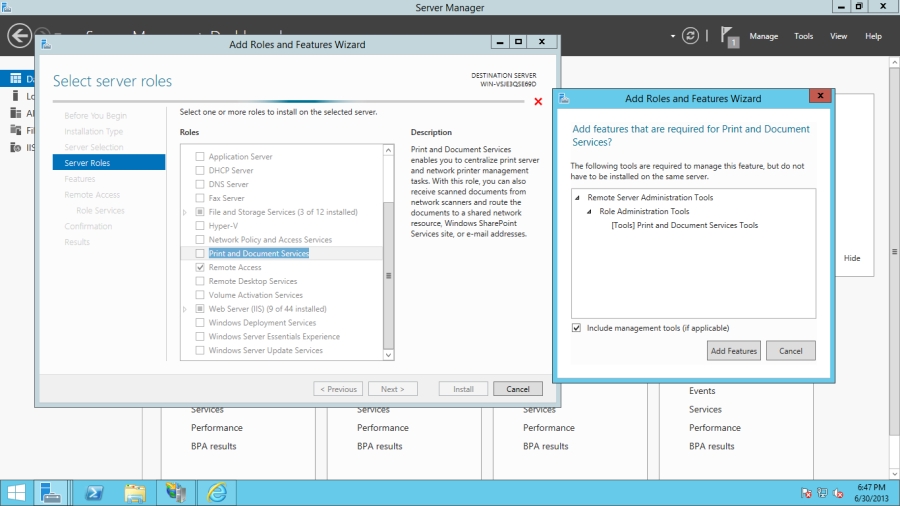This screenshot has height=506, width=900.
Task: Select File and Storage Services sidebar icon
Action: click(15, 130)
